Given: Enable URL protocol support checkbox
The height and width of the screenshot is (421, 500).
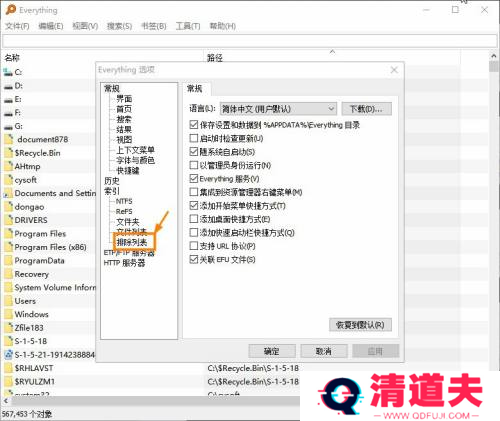Looking at the screenshot, I should tap(194, 246).
